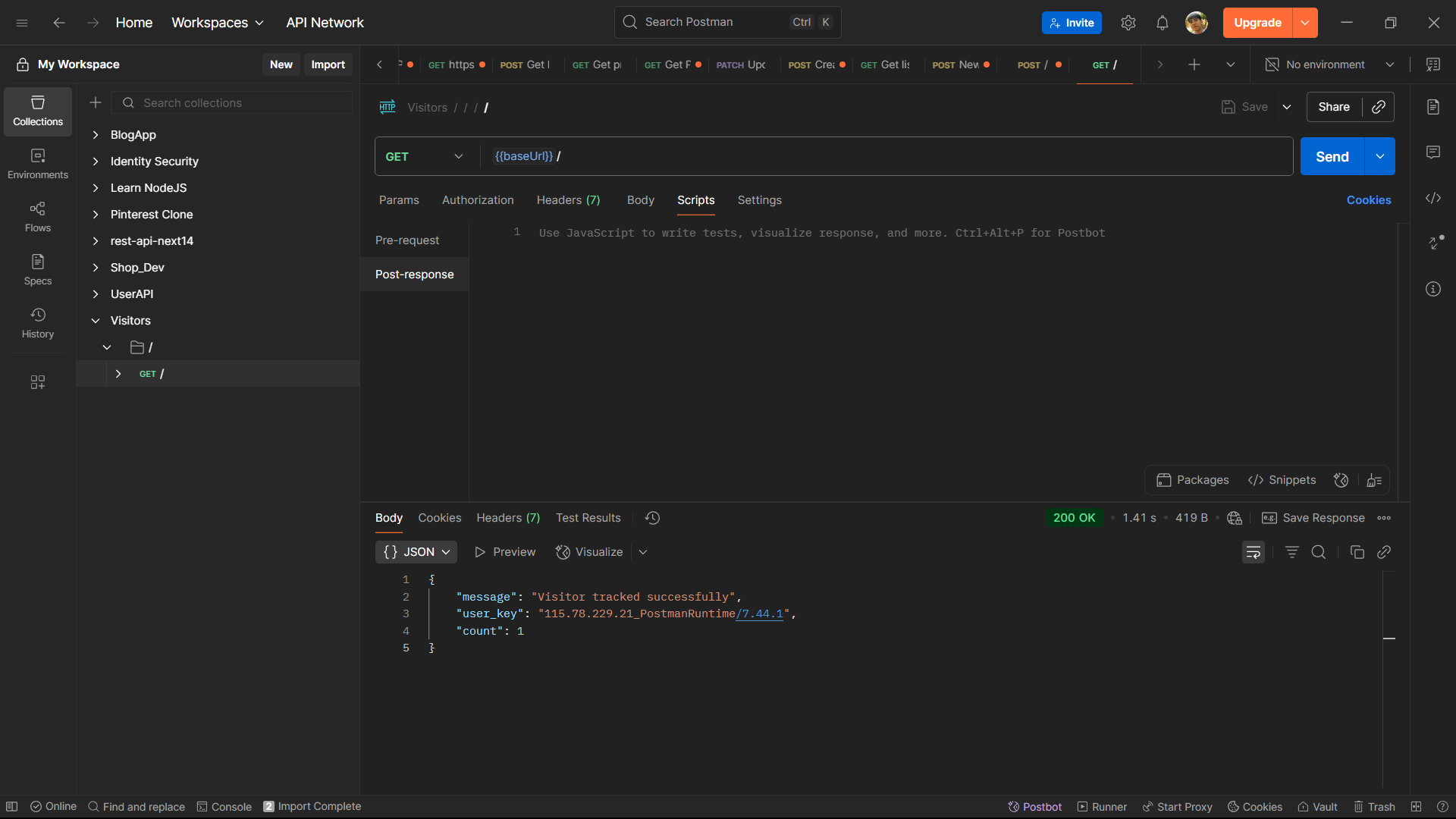Click Save Response button
The image size is (1456, 819).
click(1313, 518)
